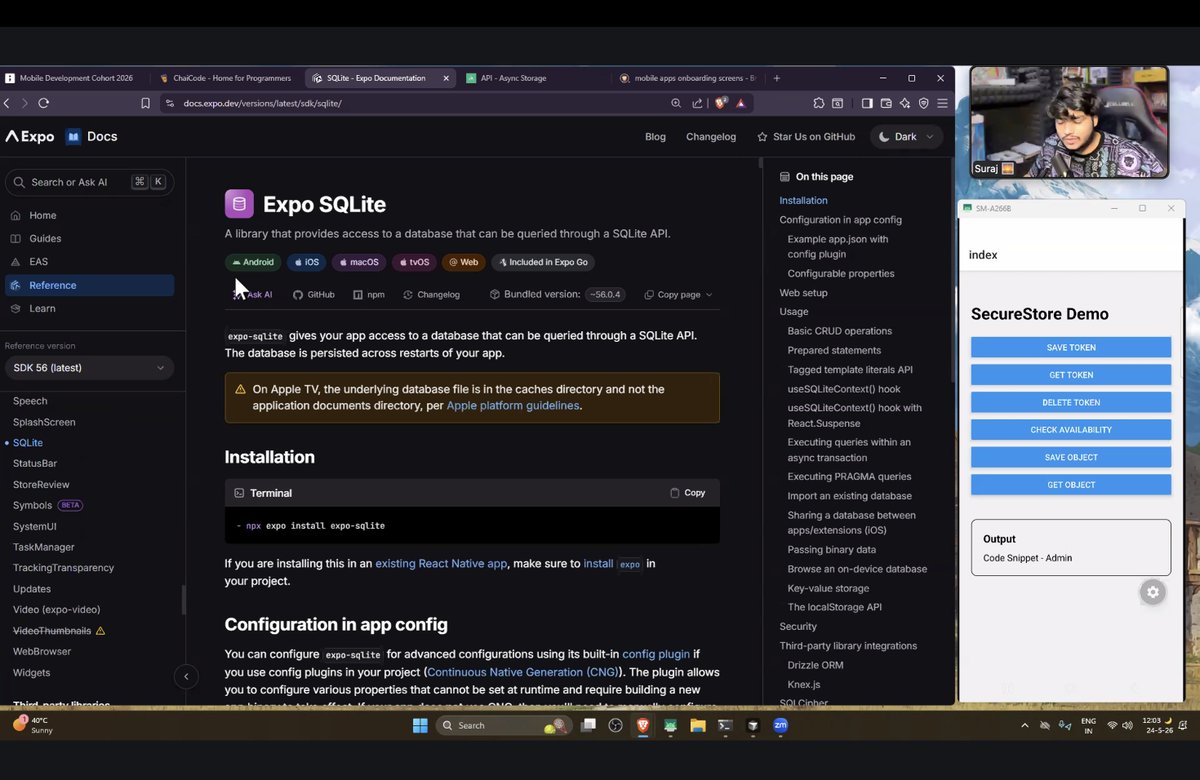Open weather widget on taskbar

(33, 725)
